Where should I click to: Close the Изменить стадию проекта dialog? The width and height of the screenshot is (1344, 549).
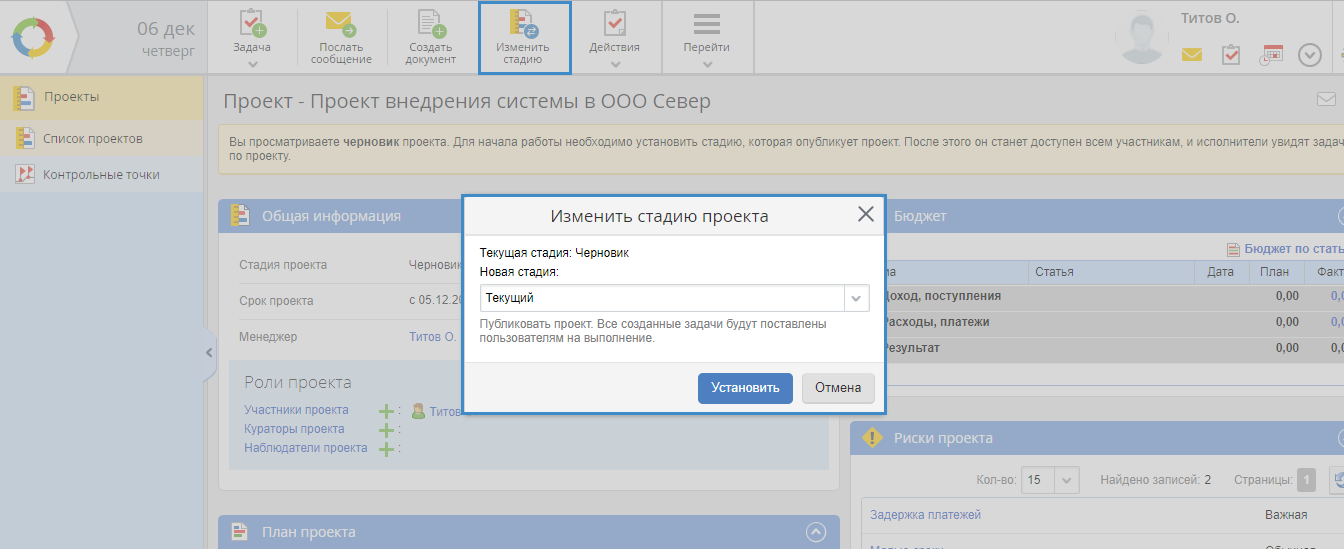coord(866,215)
